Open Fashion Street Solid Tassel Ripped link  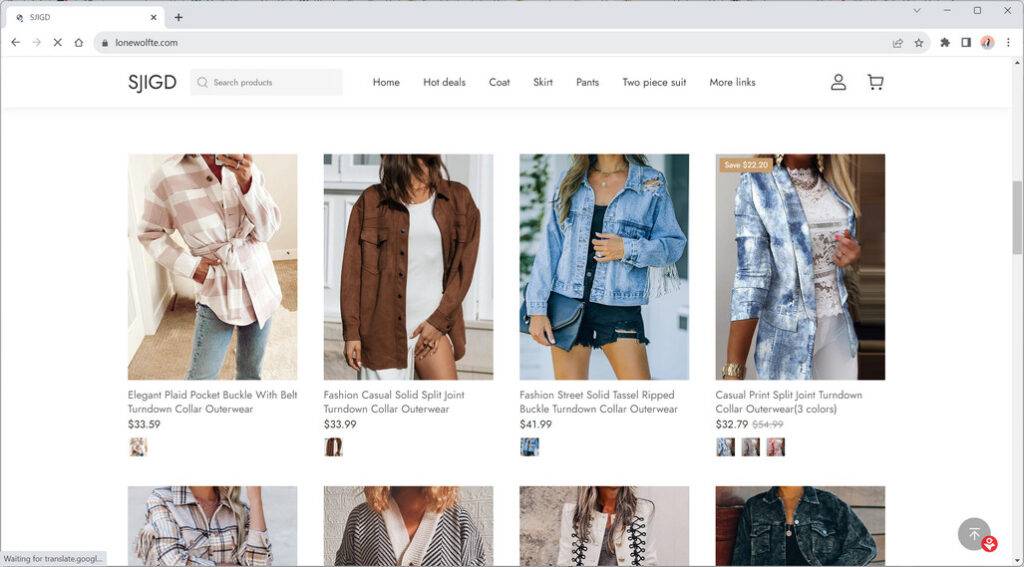[598, 402]
